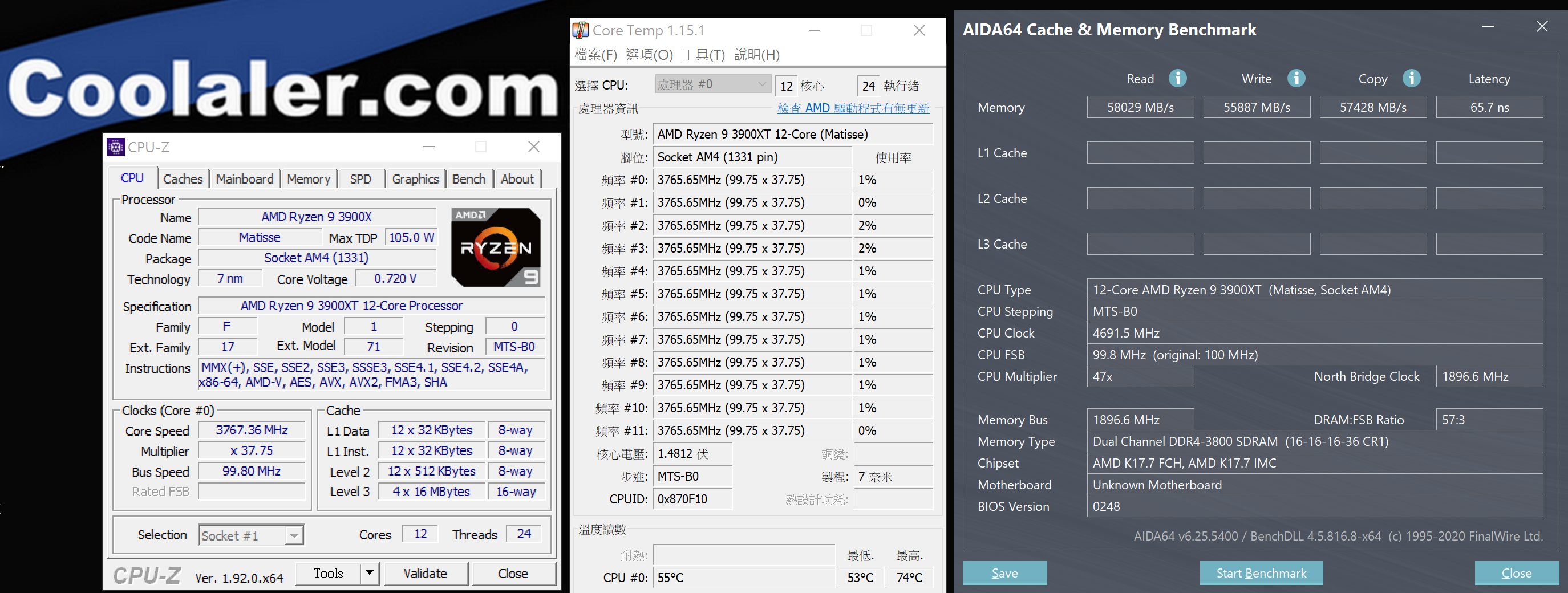Click the Level 3 cache 4 x 16 MBytes

[x=432, y=492]
